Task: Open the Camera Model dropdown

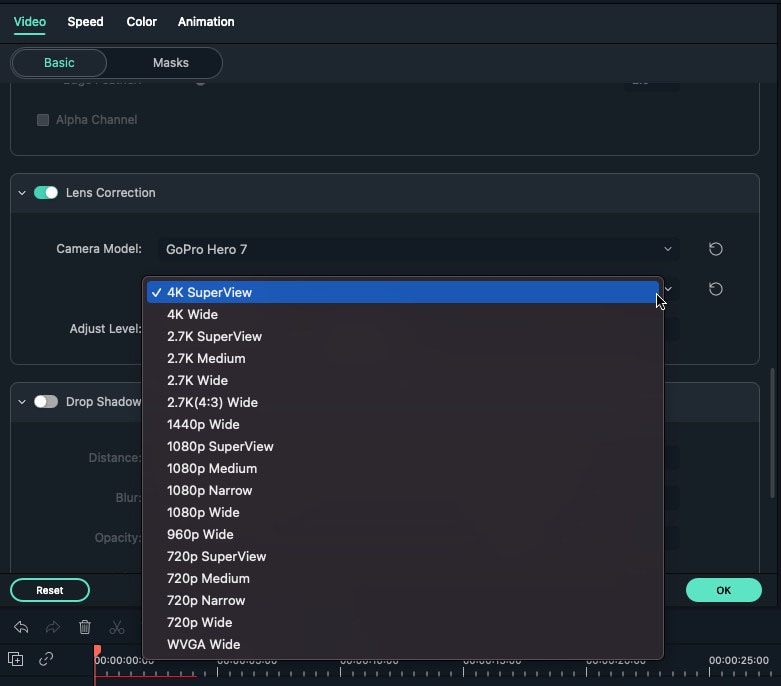Action: point(418,249)
